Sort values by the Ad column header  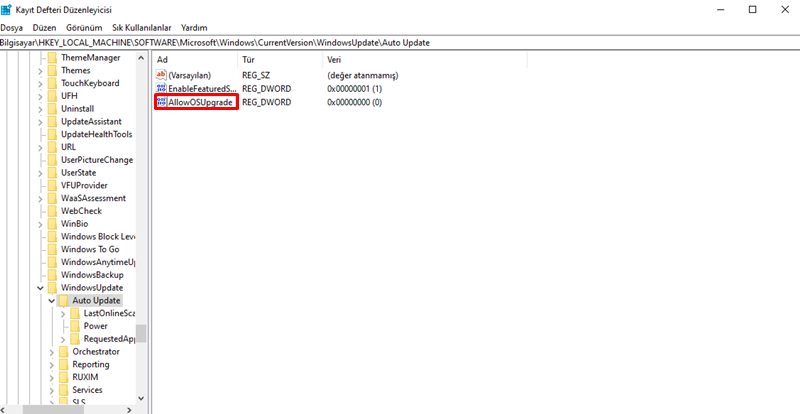(195, 60)
